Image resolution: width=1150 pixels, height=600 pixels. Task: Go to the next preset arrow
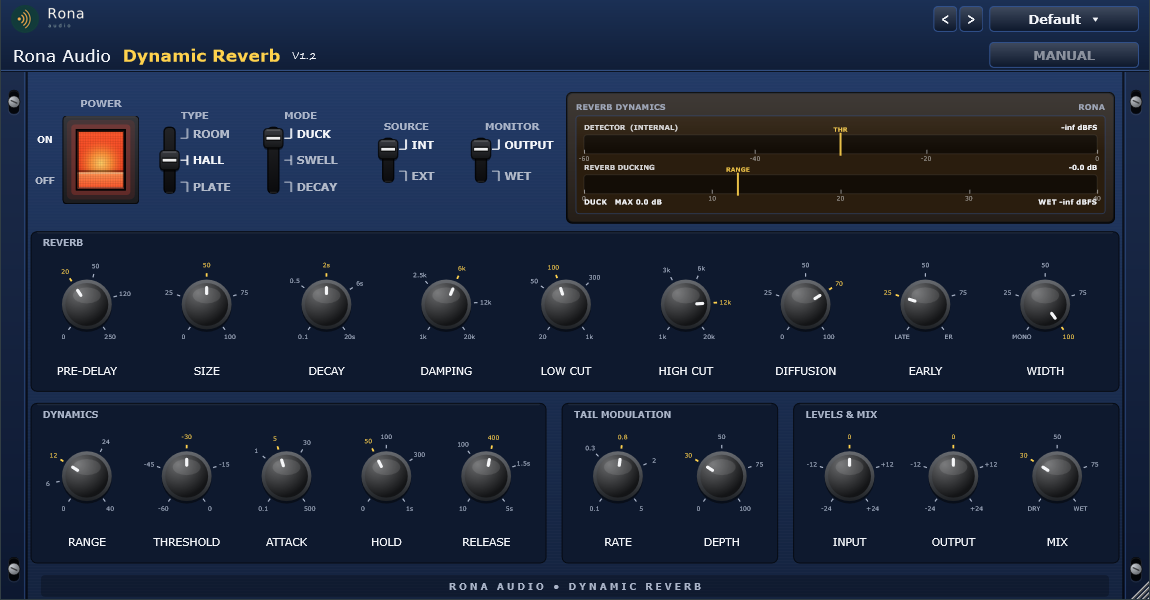click(x=971, y=20)
